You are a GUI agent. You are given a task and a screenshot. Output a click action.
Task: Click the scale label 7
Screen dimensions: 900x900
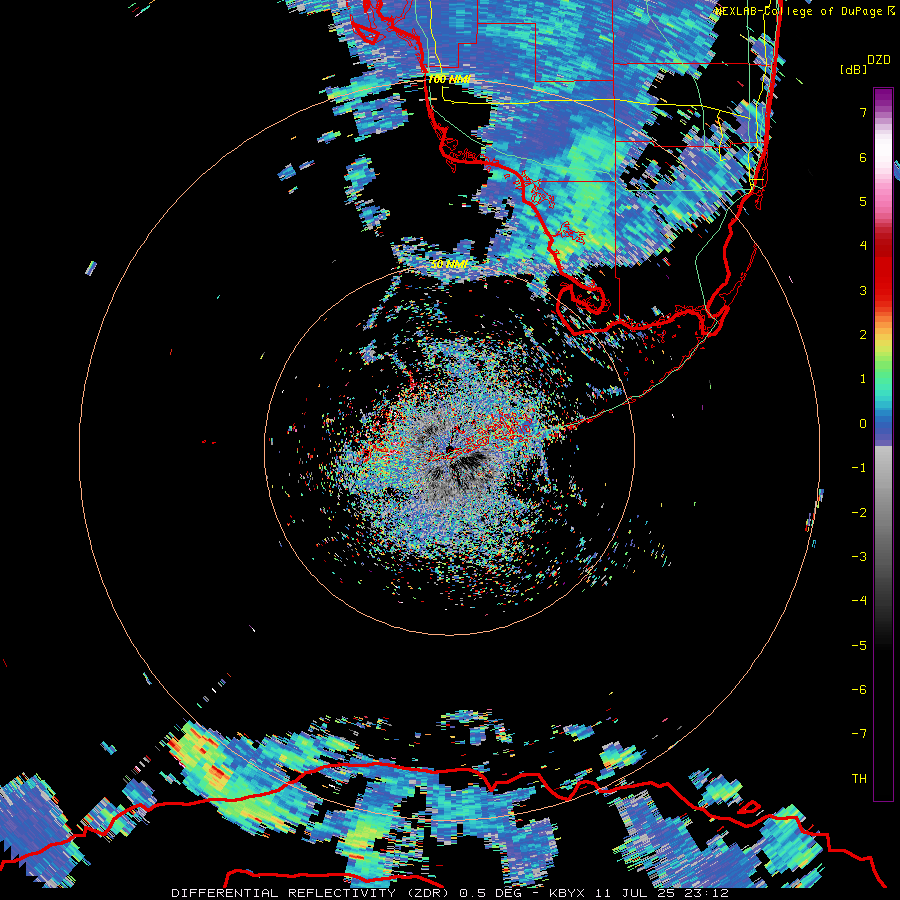coord(863,112)
